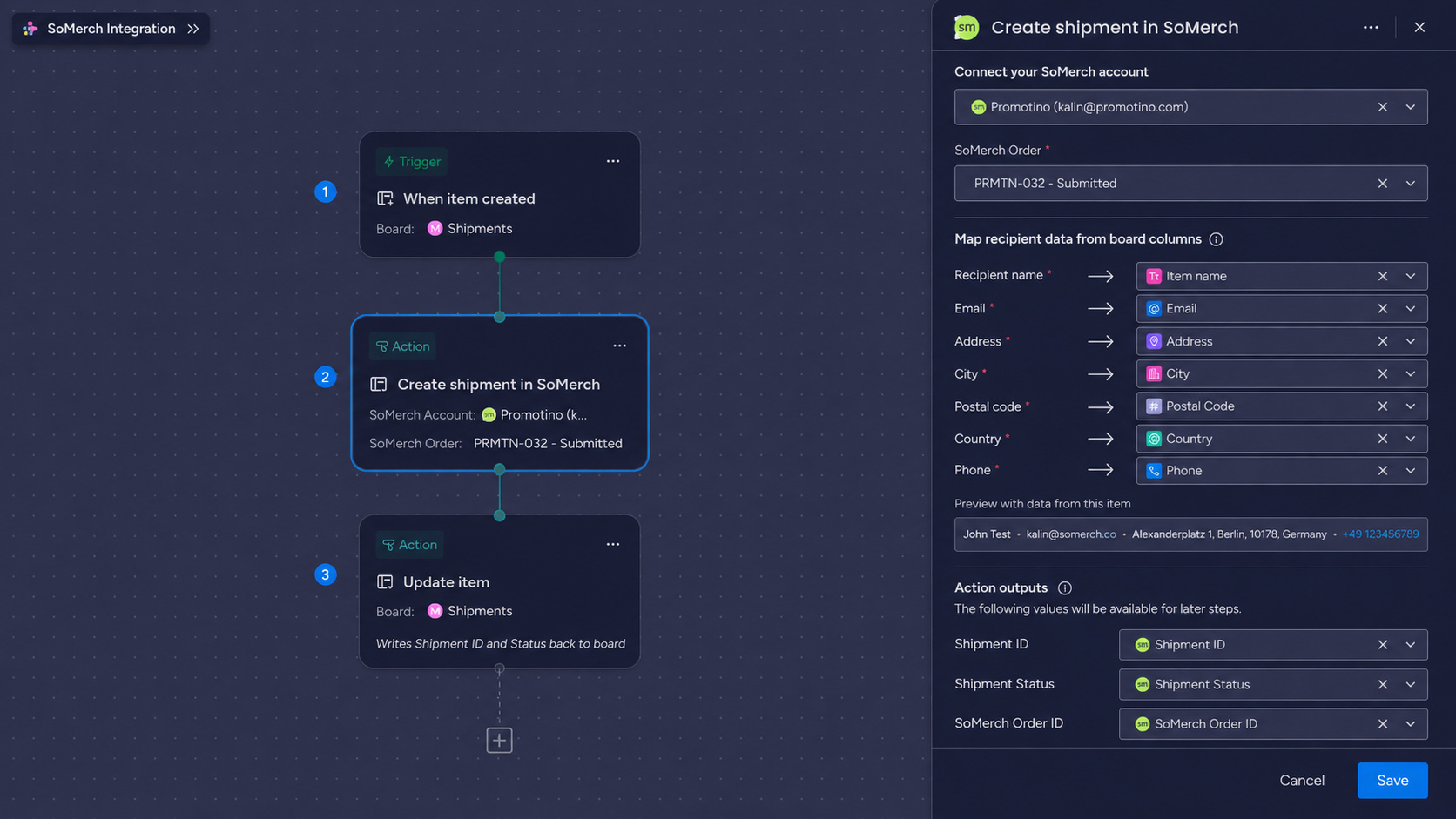This screenshot has width=1456, height=819.
Task: Expand the Phone column dropdown
Action: tap(1411, 471)
